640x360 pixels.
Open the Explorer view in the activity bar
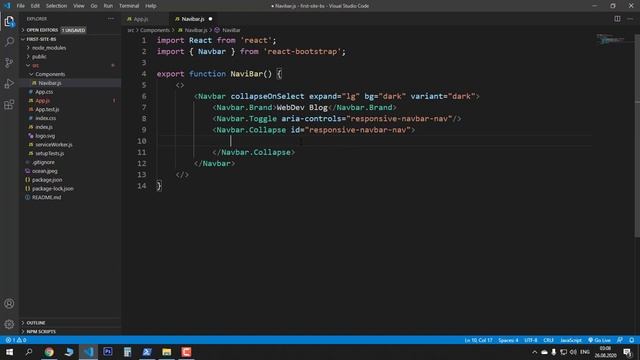coord(9,21)
